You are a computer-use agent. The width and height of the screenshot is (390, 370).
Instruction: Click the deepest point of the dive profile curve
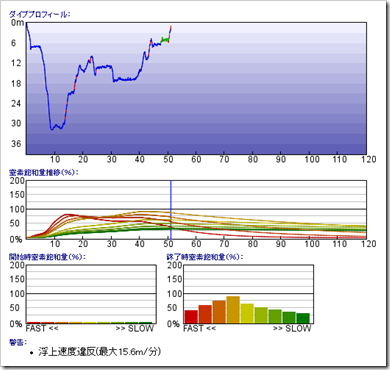(52, 129)
